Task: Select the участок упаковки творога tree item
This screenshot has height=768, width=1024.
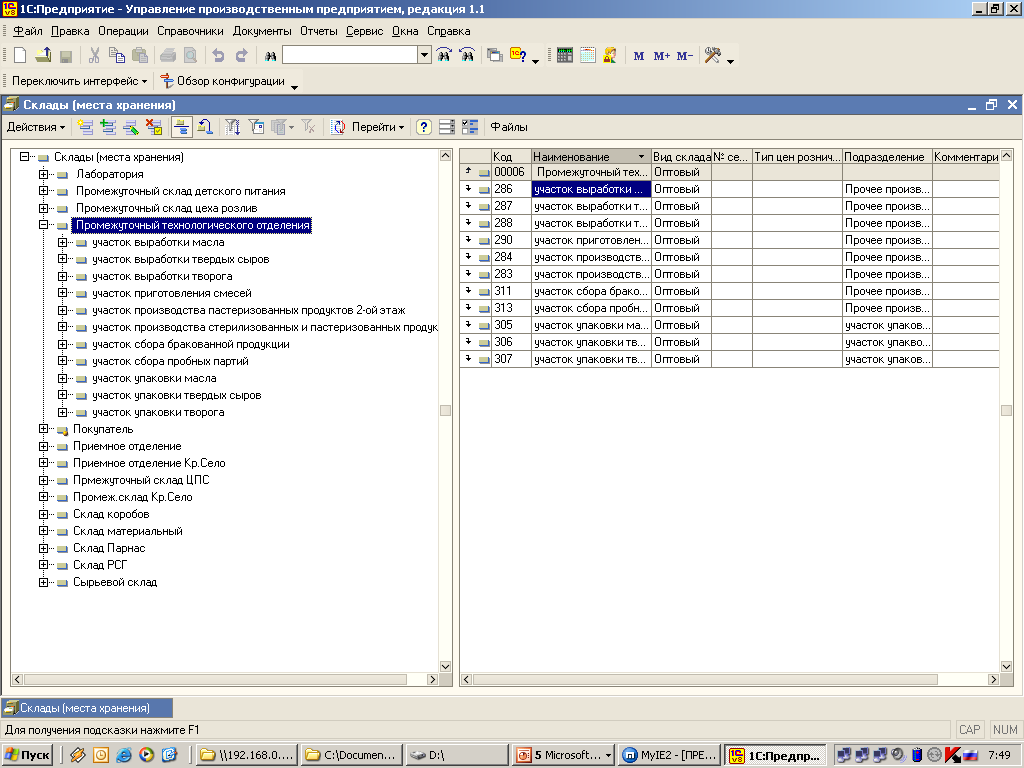Action: pyautogui.click(x=158, y=412)
